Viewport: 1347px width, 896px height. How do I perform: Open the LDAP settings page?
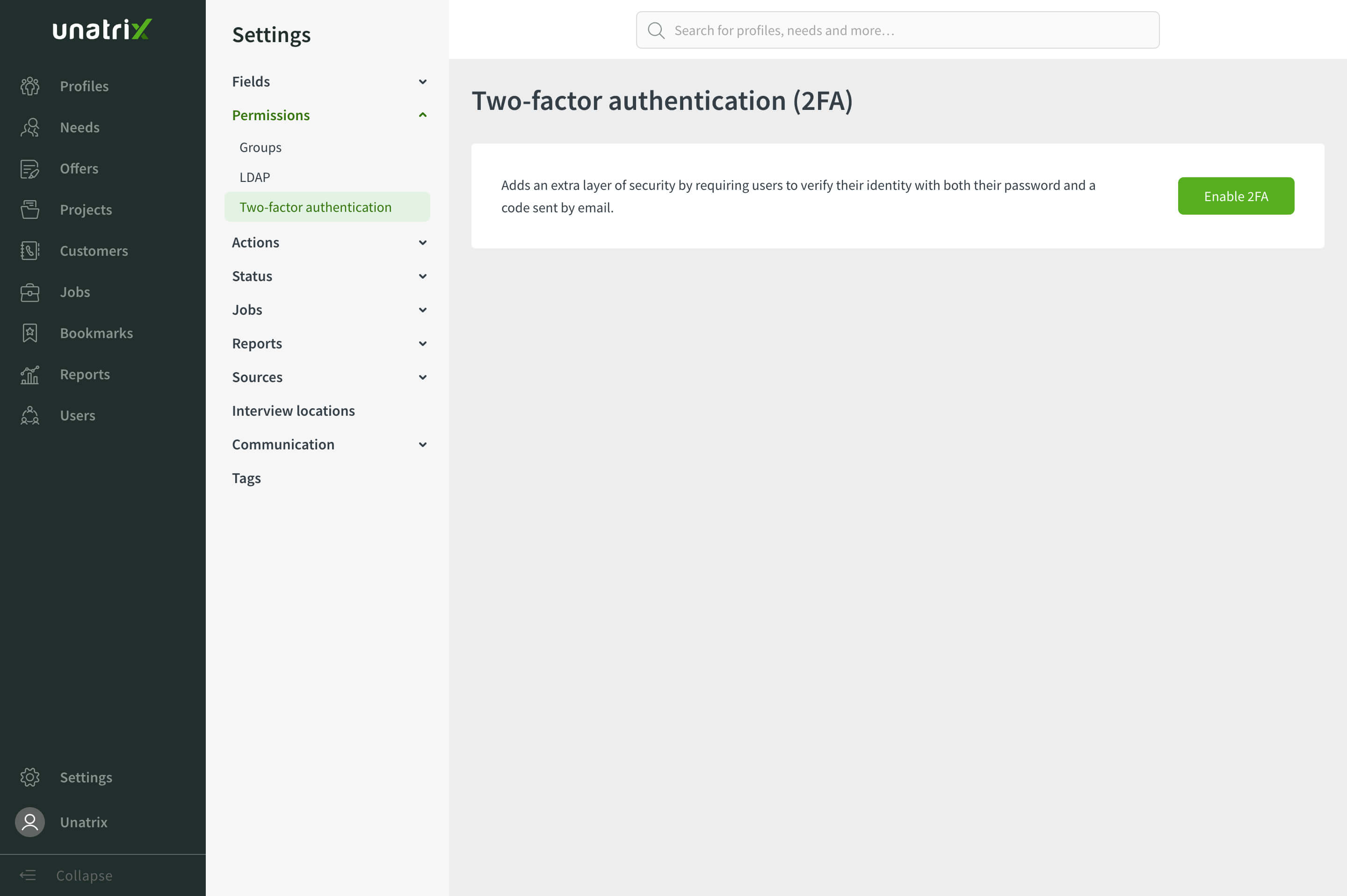tap(255, 177)
